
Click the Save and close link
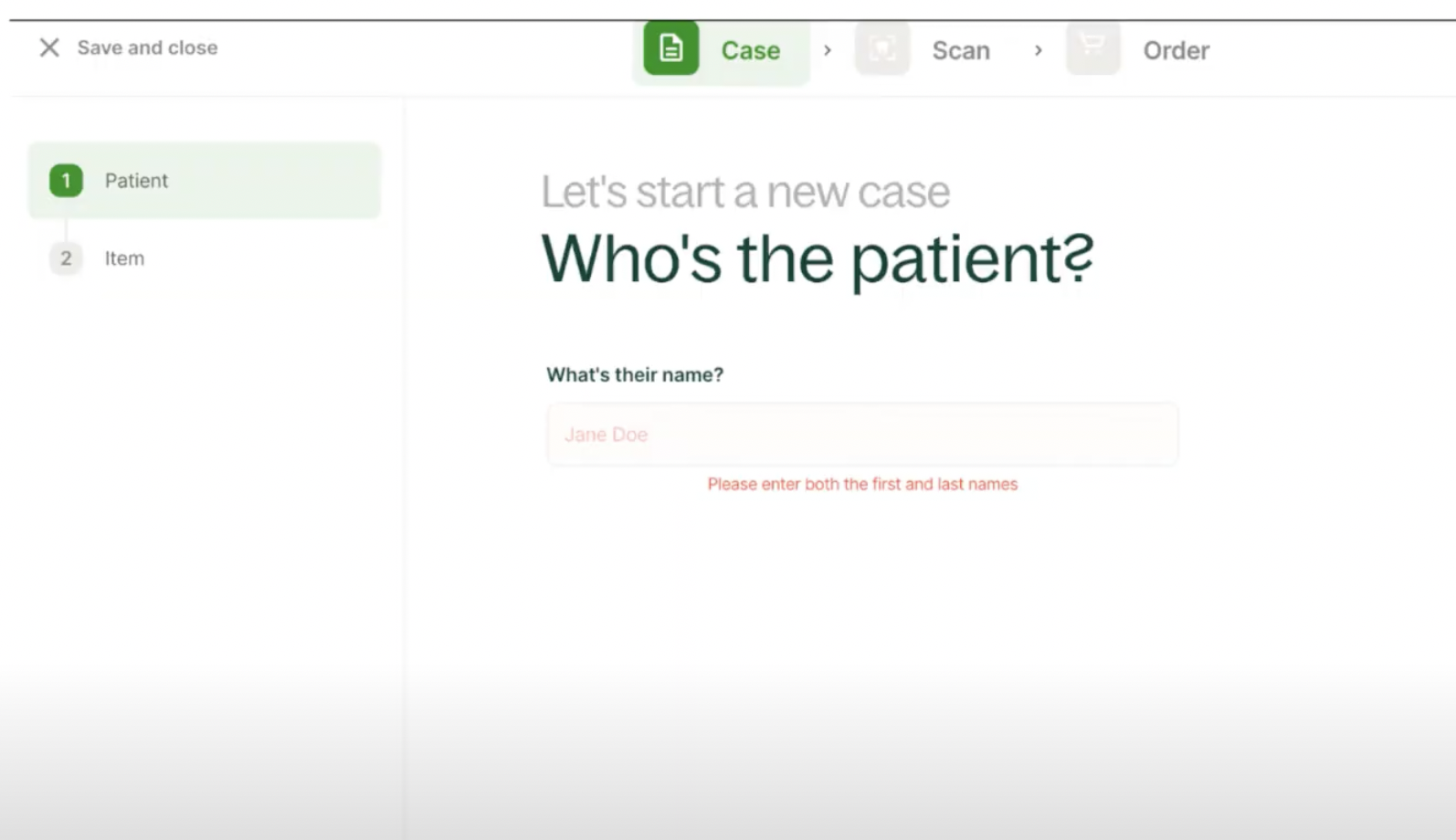(x=147, y=47)
